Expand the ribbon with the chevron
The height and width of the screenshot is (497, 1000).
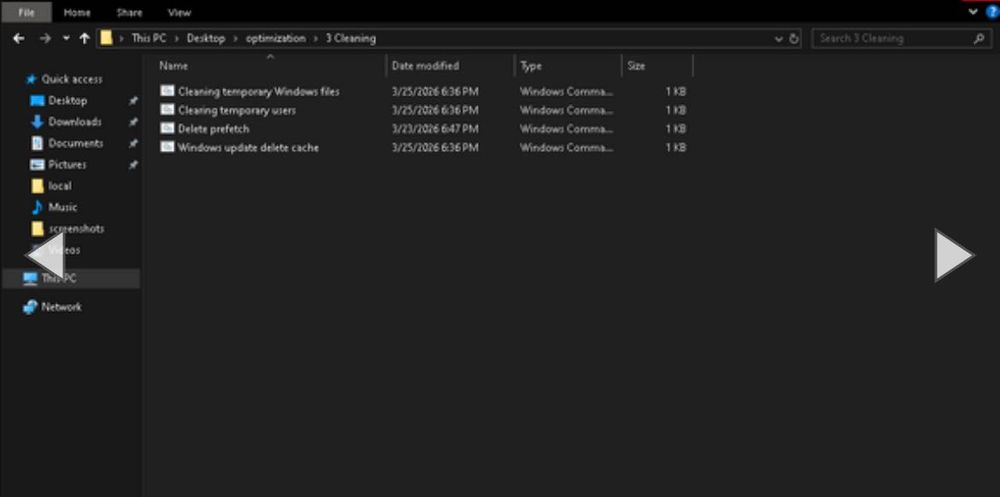pos(973,11)
